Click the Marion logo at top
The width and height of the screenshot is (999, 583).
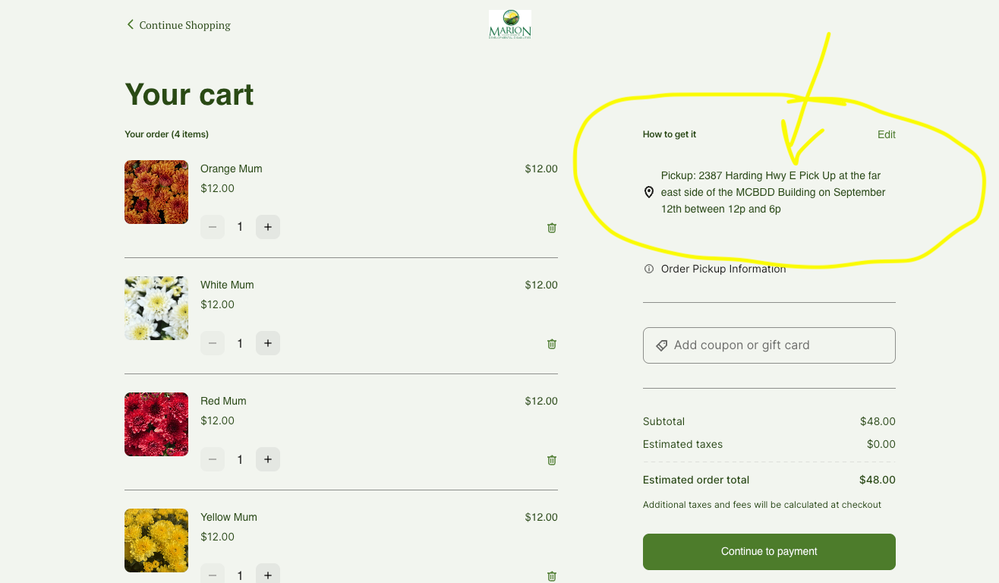pos(510,25)
